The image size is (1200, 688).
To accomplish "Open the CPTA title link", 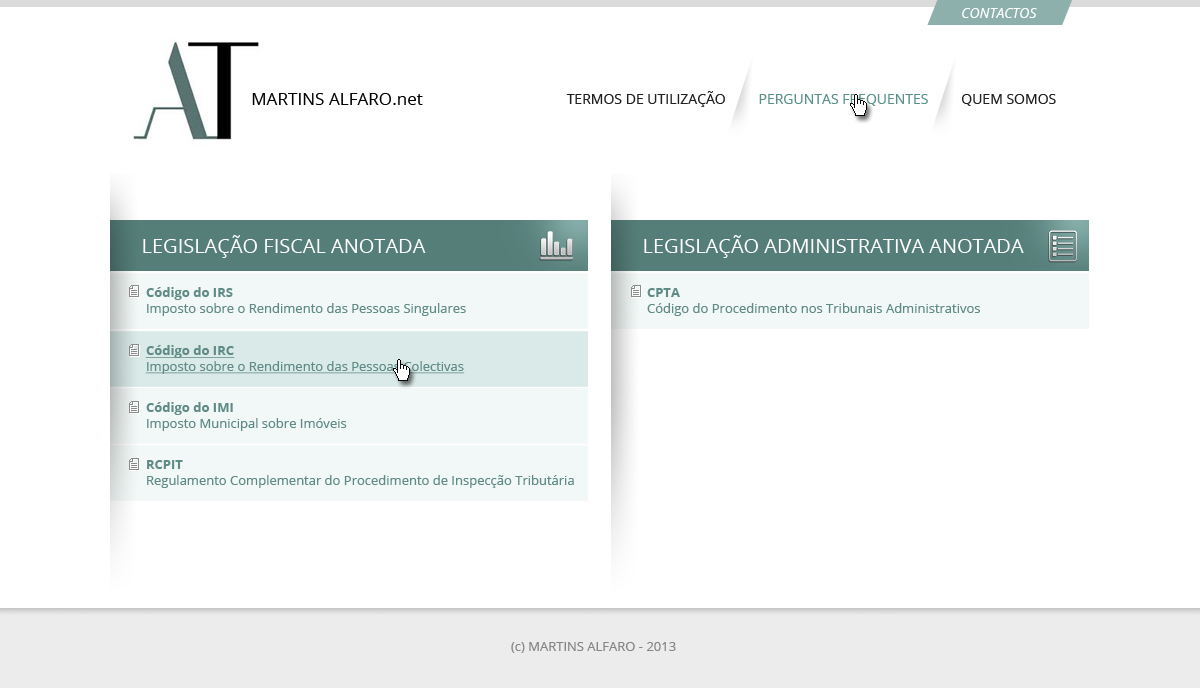I will coord(663,292).
